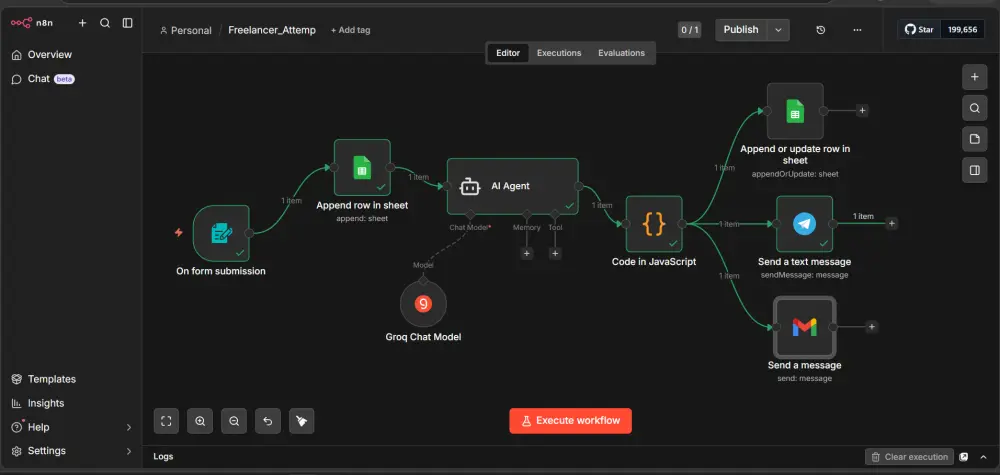This screenshot has width=1000, height=475.
Task: Click the tidy up workflow icon
Action: click(302, 421)
